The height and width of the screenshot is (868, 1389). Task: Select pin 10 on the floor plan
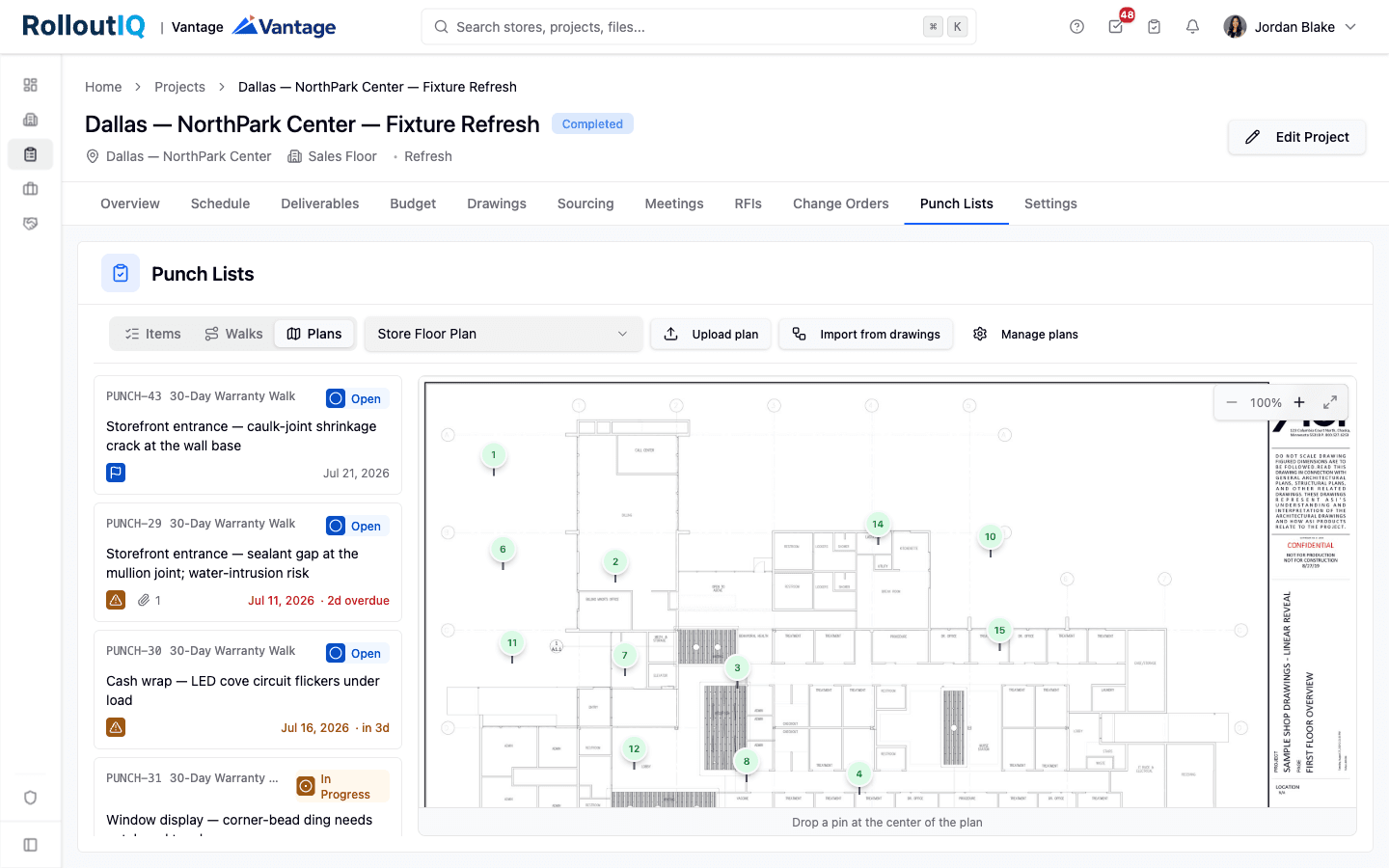[991, 537]
